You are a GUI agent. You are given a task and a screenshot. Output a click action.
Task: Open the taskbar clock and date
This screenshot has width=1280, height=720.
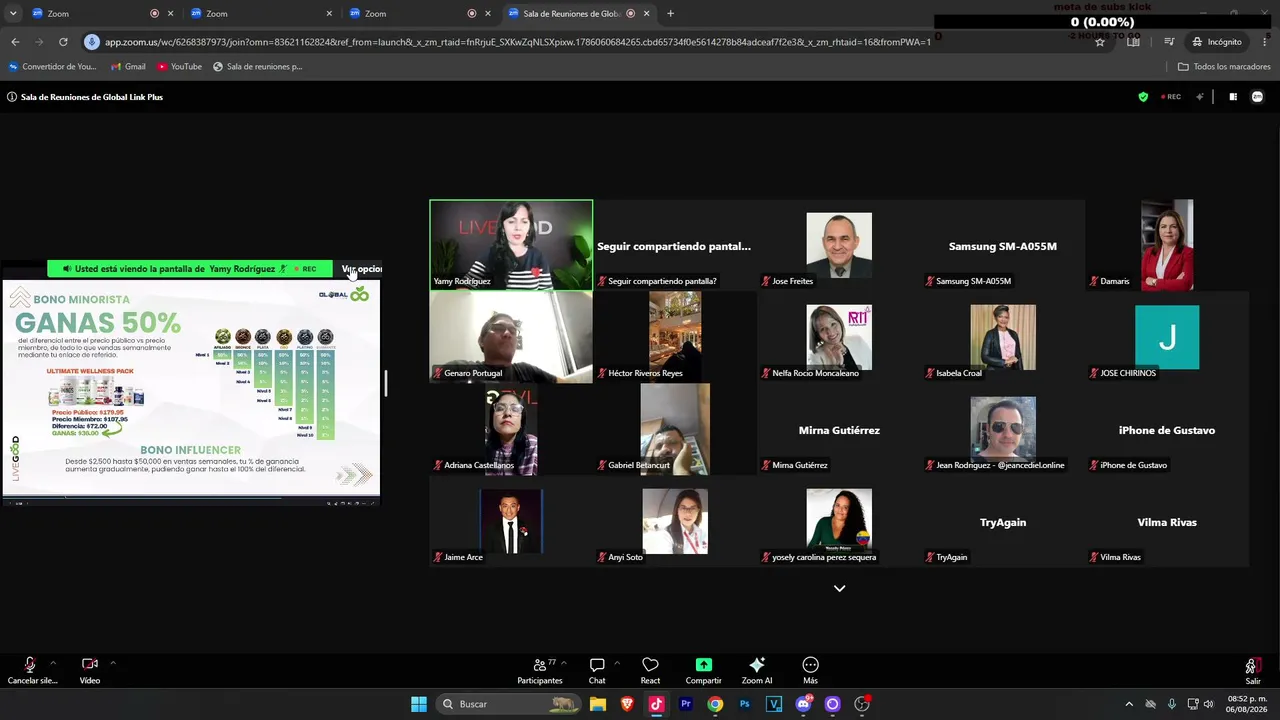click(x=1247, y=704)
